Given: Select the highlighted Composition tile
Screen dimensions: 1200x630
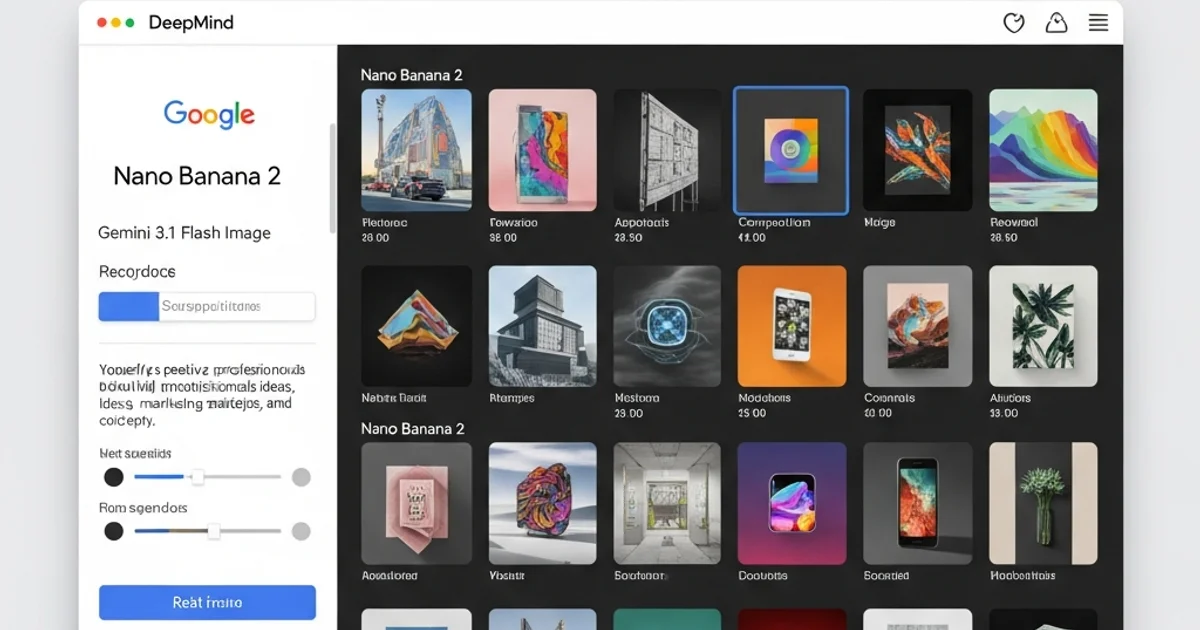Looking at the screenshot, I should [791, 150].
